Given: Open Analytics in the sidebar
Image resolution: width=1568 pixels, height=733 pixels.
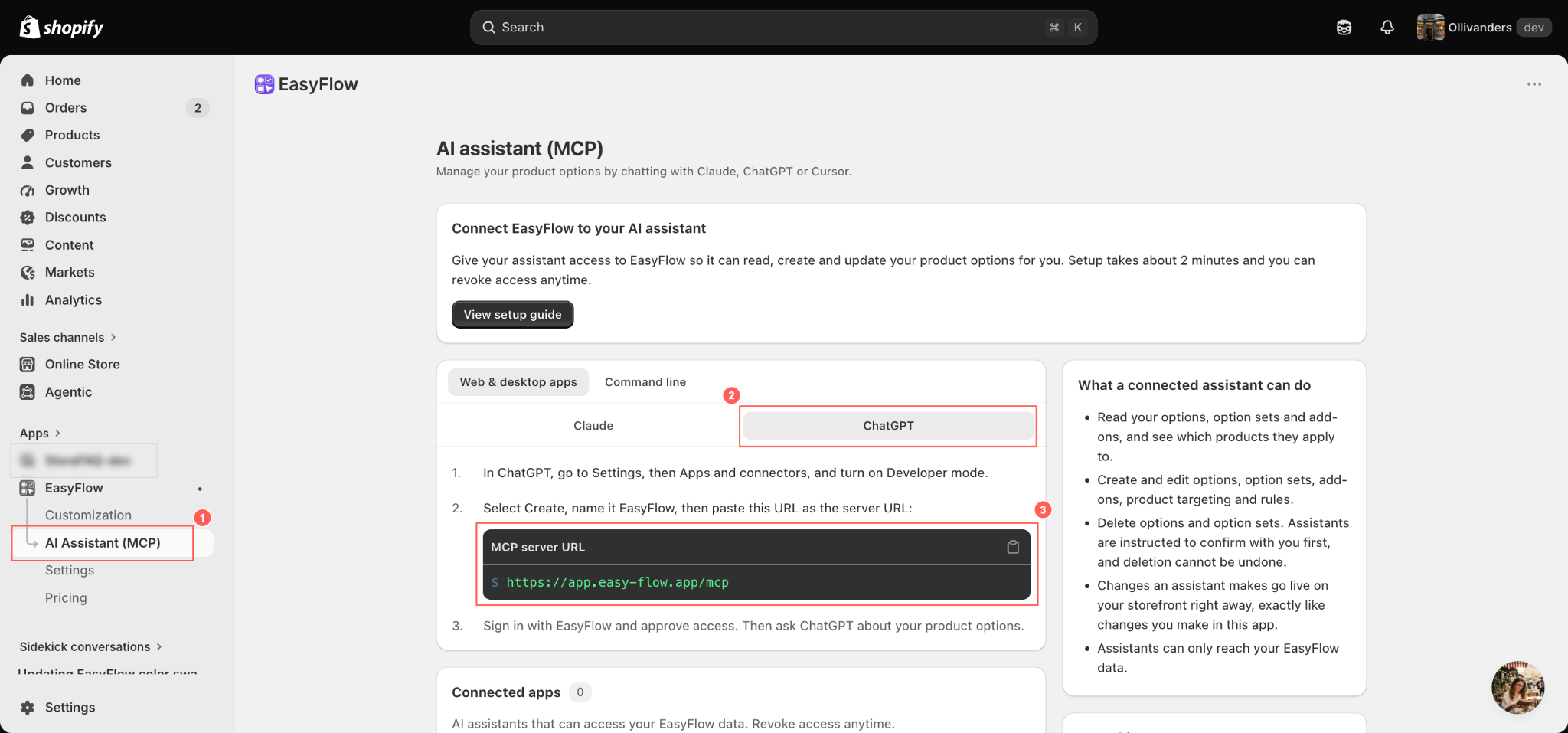Looking at the screenshot, I should click(x=73, y=300).
